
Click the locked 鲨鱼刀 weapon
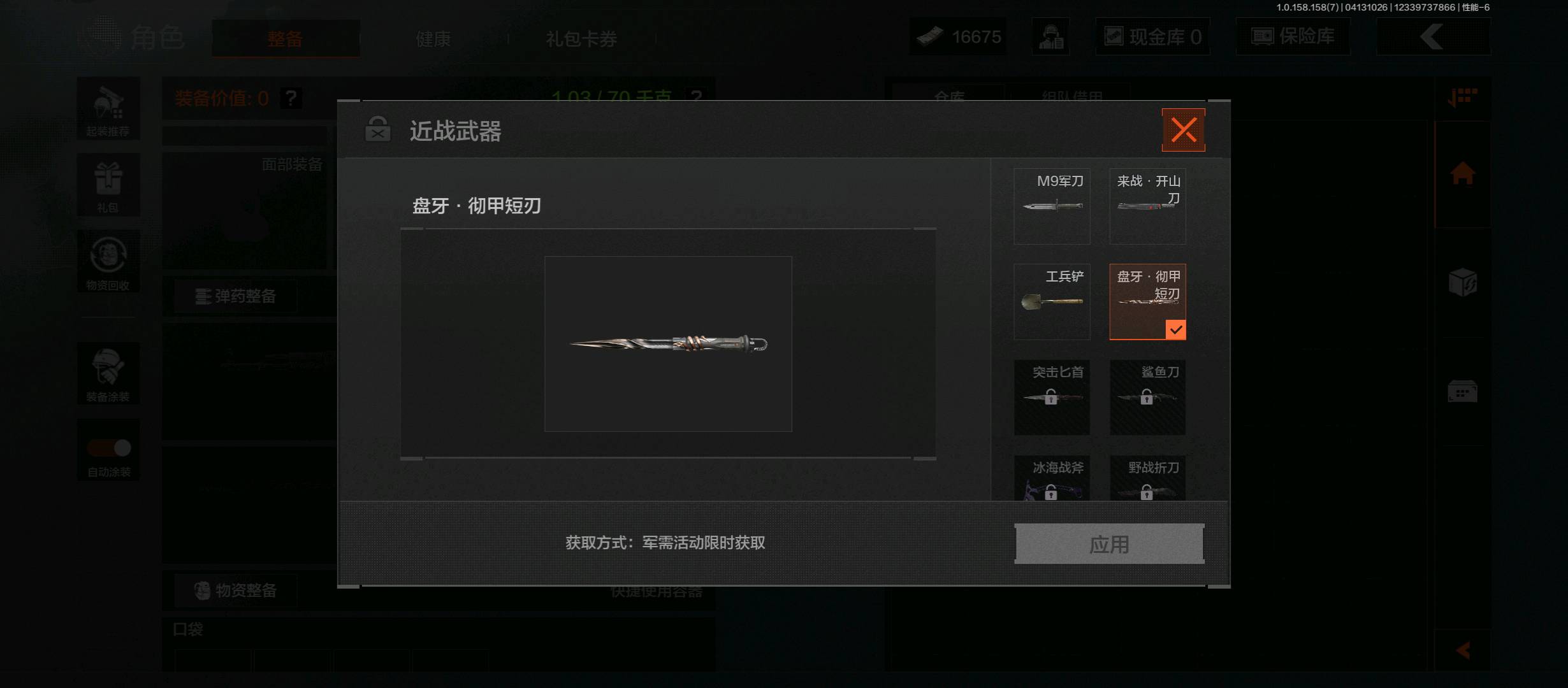click(x=1147, y=398)
